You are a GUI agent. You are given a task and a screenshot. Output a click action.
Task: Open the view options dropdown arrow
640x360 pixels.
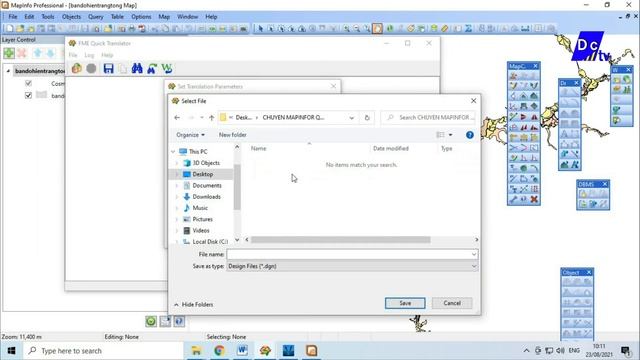click(451, 135)
